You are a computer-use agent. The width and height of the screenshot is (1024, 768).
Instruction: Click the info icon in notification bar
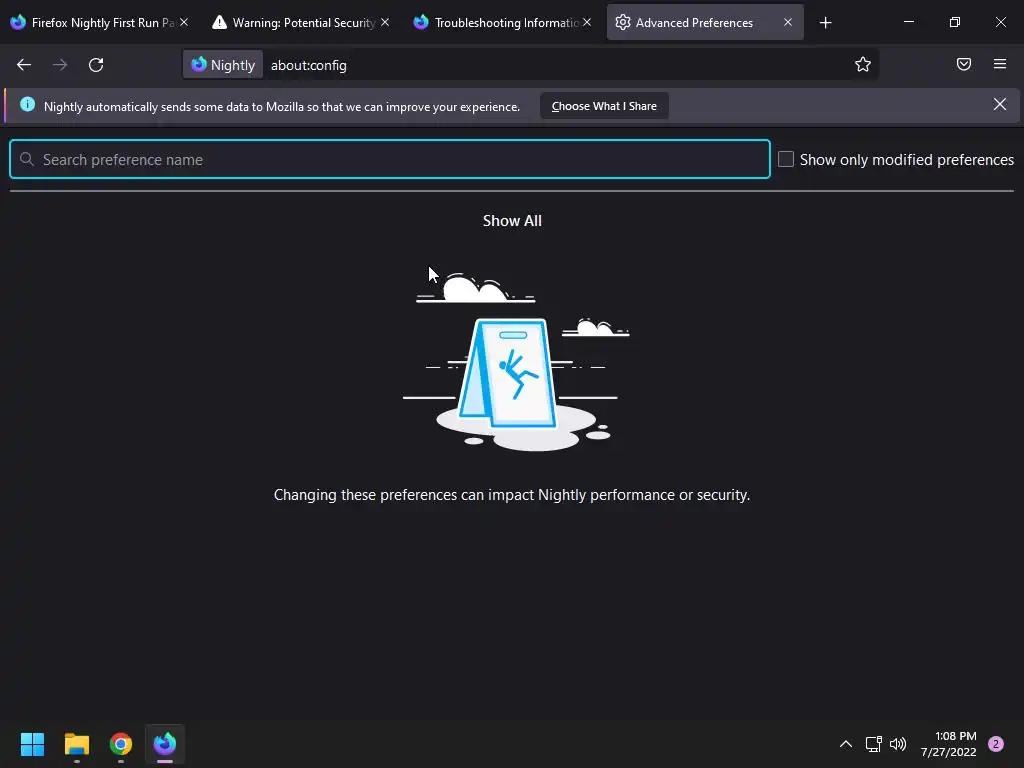click(27, 104)
